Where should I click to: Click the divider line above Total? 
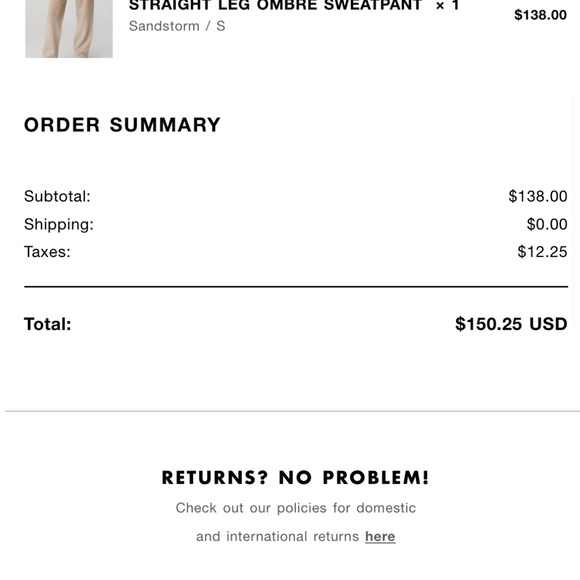coord(296,286)
